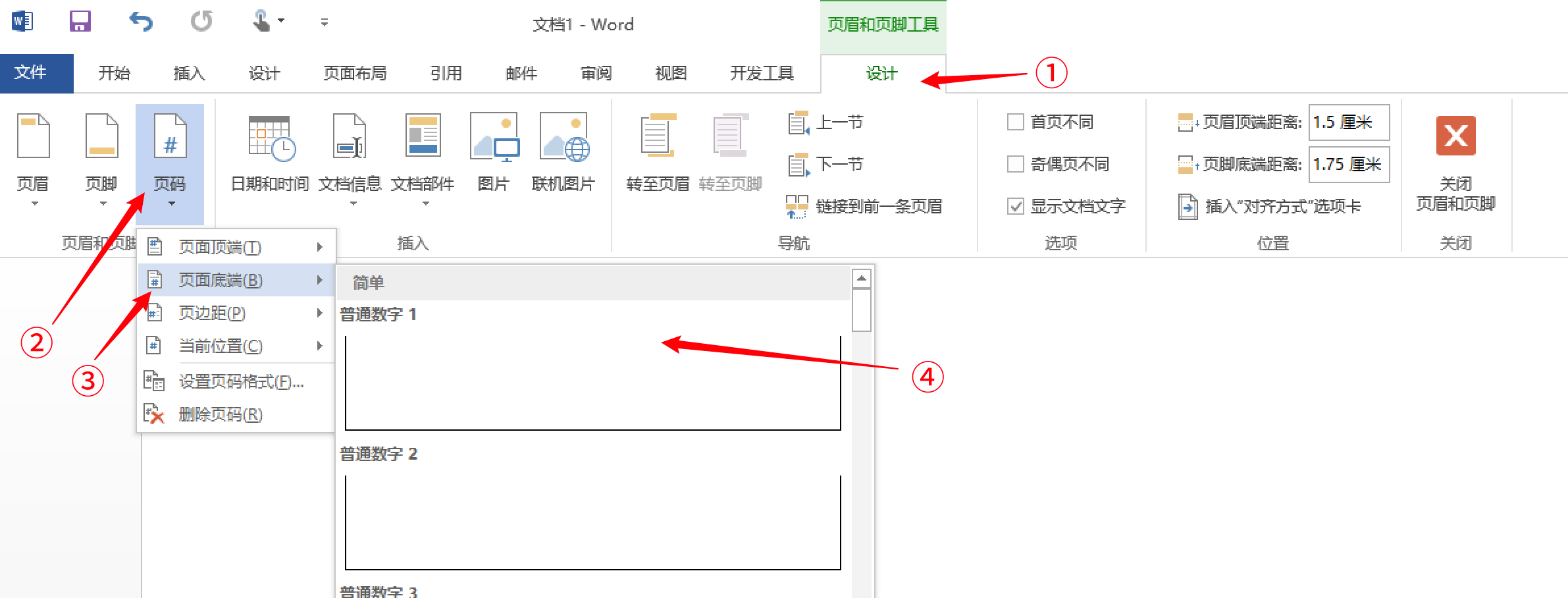Insert a picture into the footer
Screen dimensions: 1568x598
pyautogui.click(x=492, y=155)
